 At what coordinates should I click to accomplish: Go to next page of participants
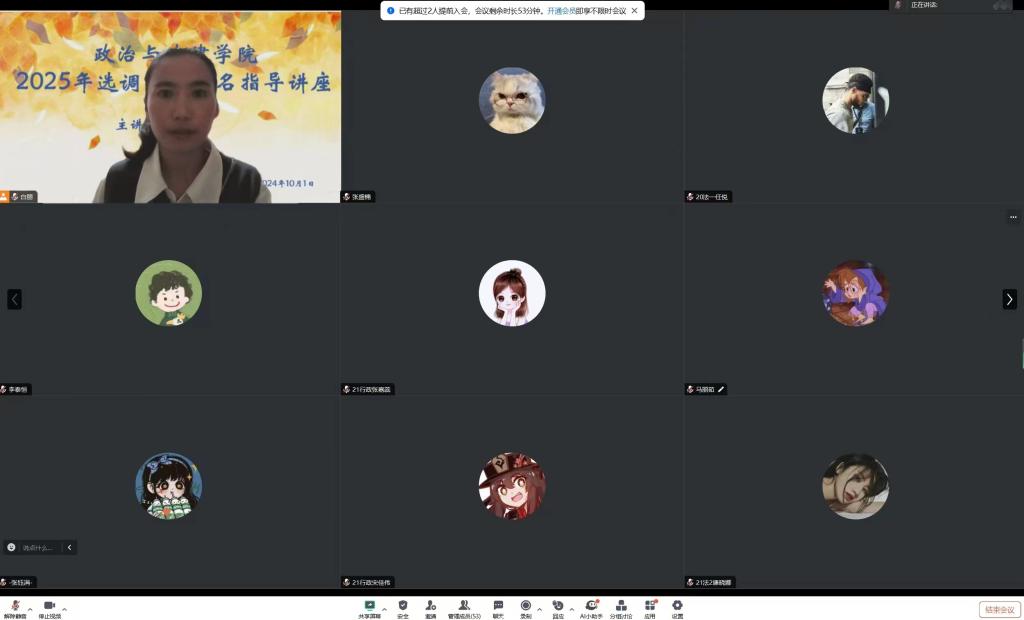pyautogui.click(x=1009, y=299)
